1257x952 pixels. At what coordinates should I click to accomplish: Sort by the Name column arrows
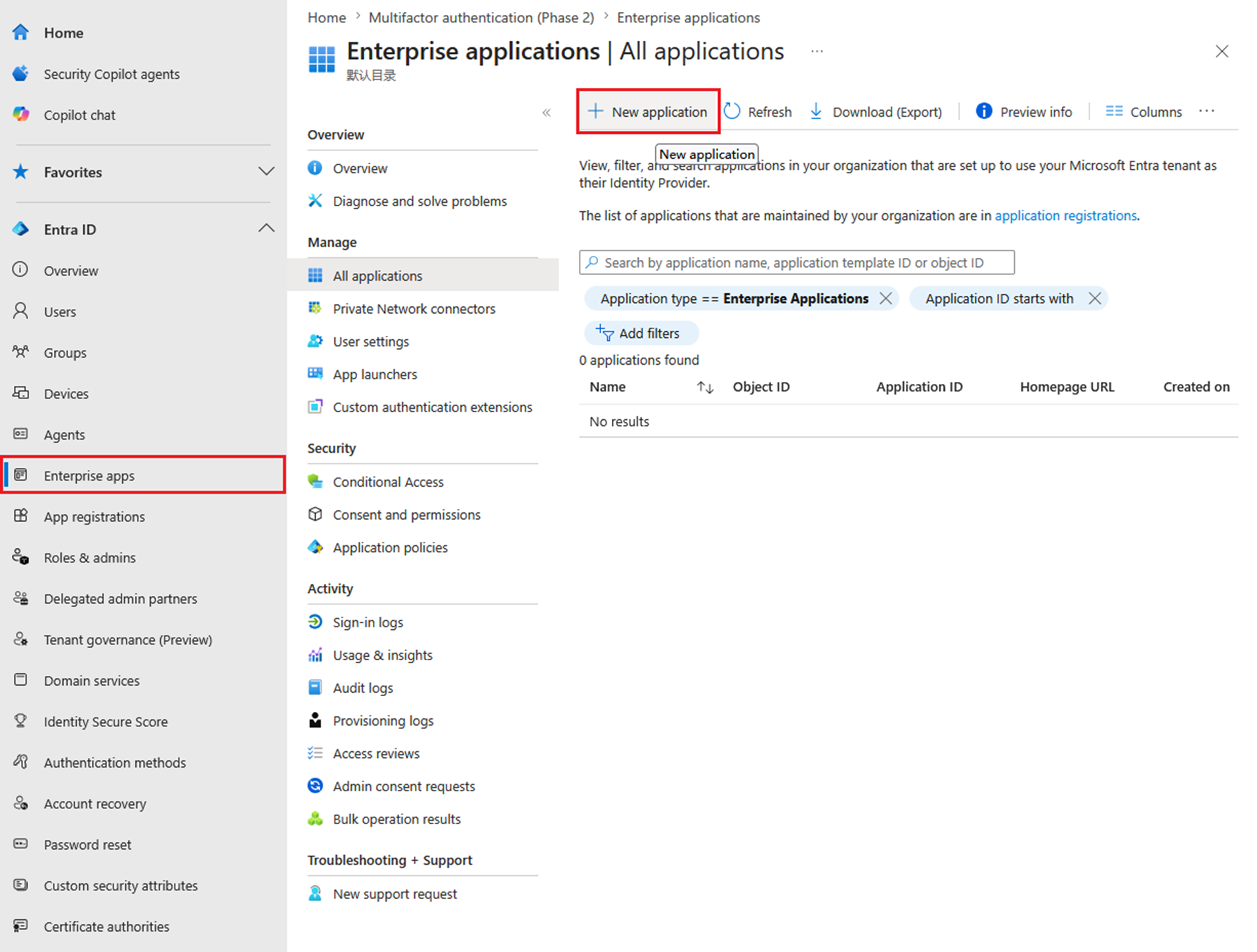point(705,387)
